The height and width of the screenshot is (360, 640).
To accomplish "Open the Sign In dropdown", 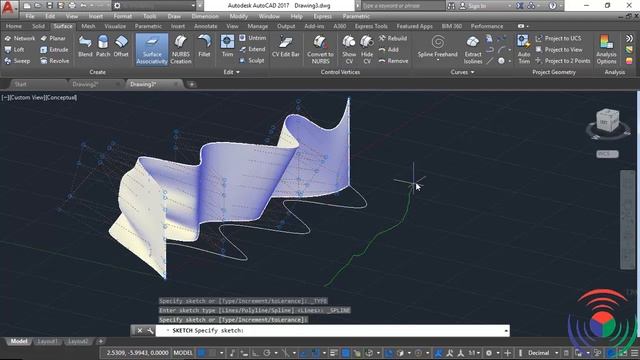I will (x=510, y=6).
